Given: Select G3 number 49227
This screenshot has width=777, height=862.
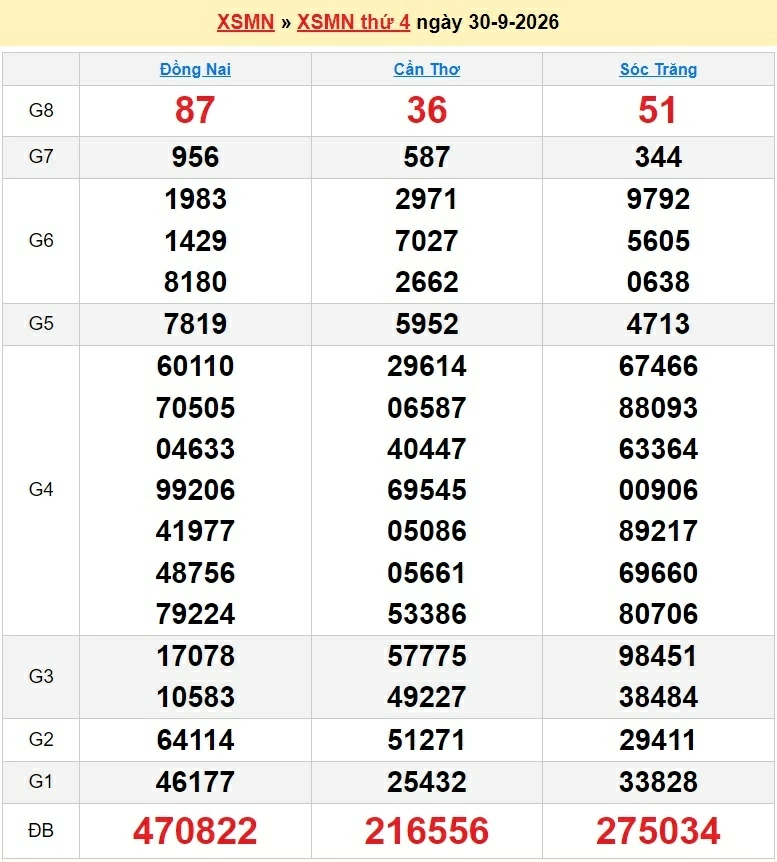Looking at the screenshot, I should point(427,697).
